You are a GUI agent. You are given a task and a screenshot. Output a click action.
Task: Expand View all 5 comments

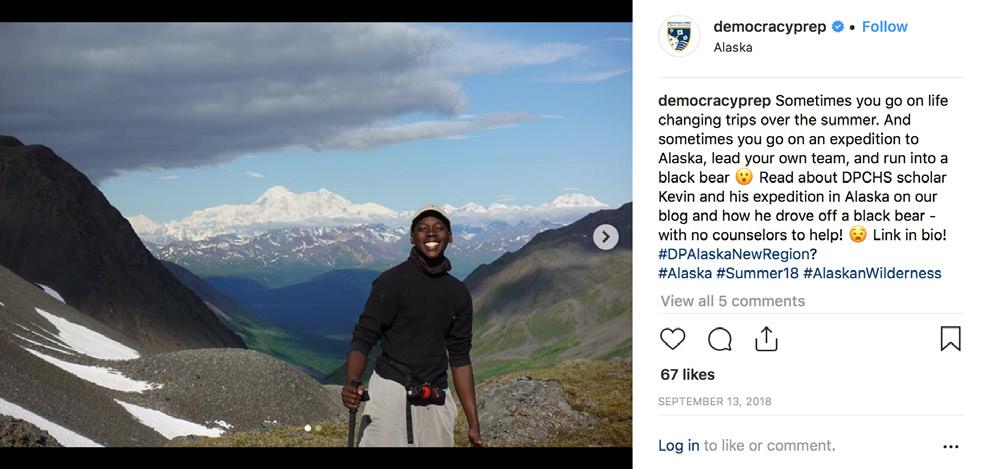pos(732,301)
